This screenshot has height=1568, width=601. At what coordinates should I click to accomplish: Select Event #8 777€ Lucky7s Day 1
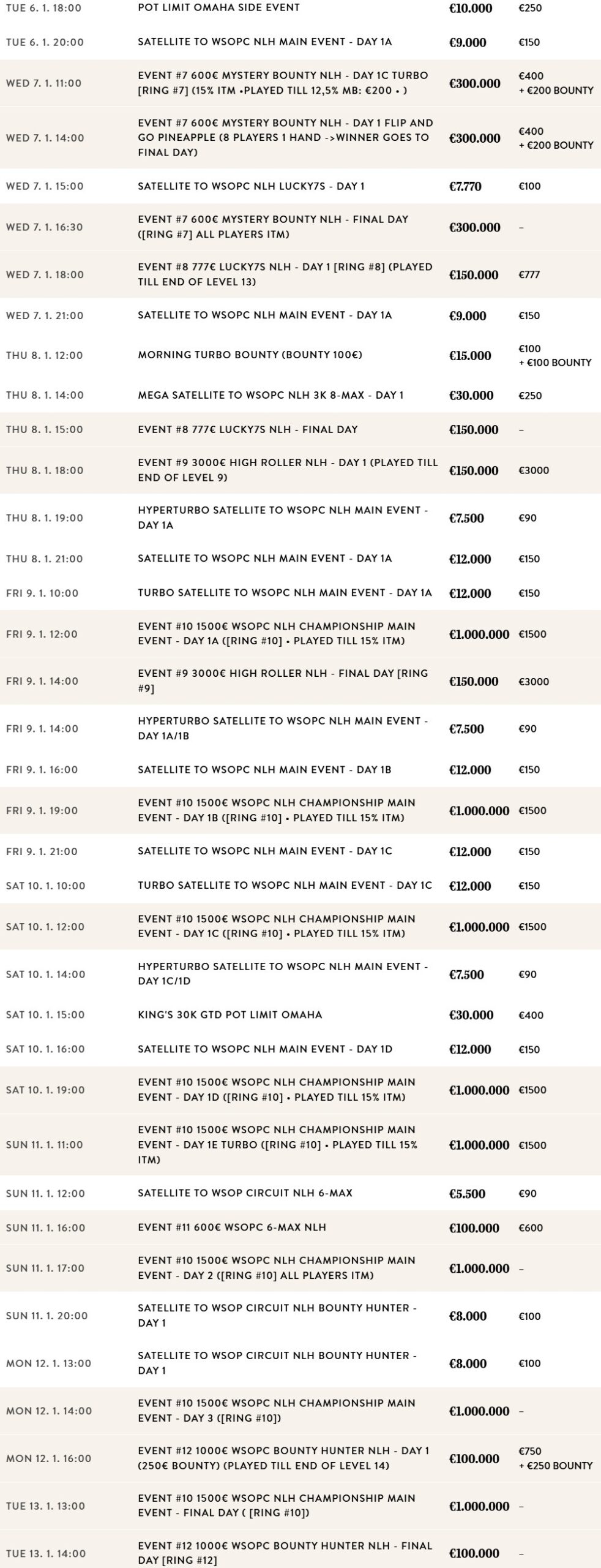click(x=285, y=274)
